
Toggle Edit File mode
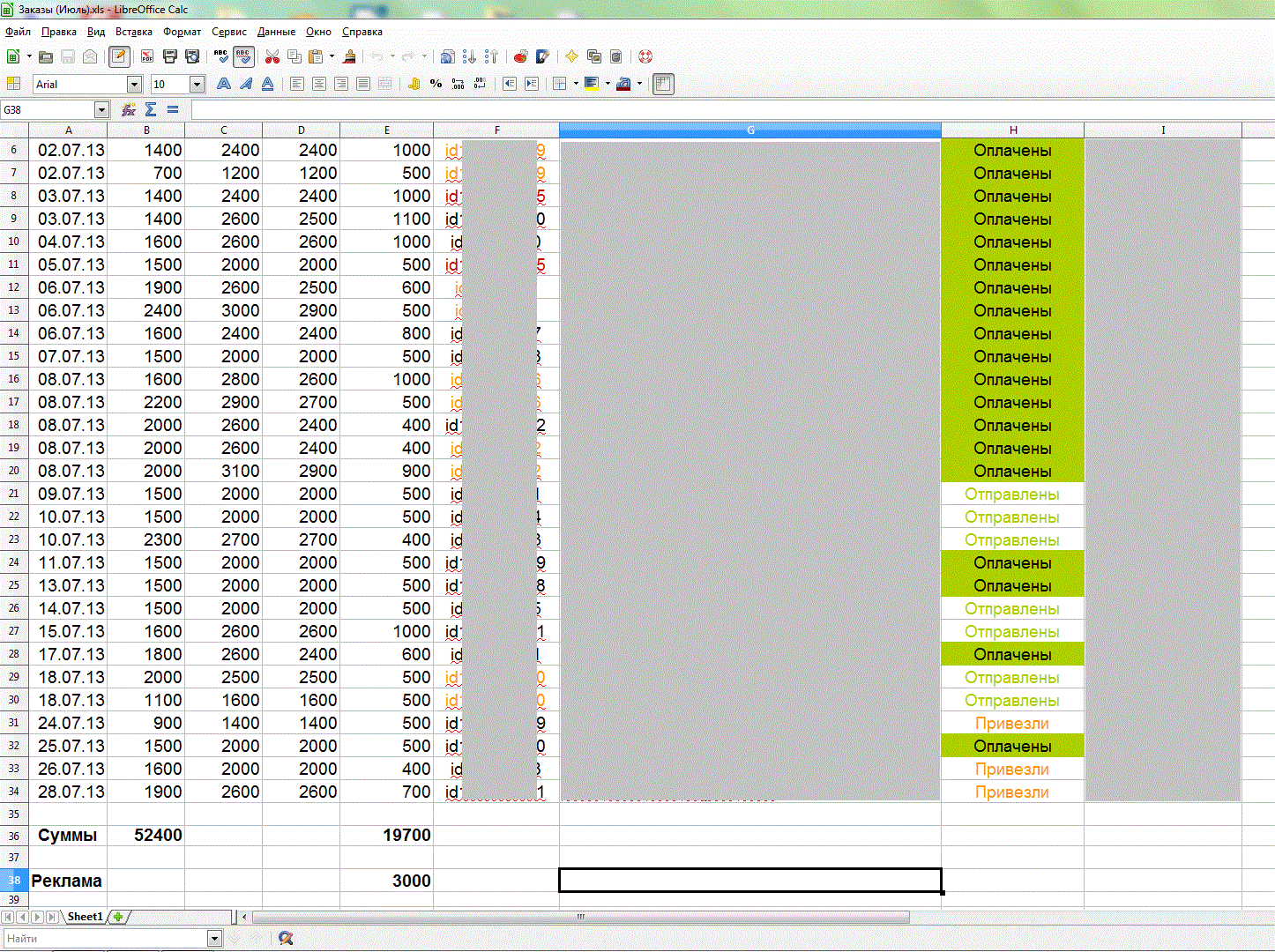click(119, 56)
